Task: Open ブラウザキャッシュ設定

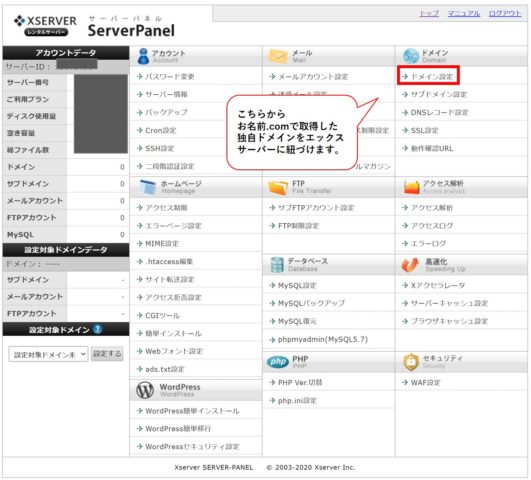Action: 449,321
